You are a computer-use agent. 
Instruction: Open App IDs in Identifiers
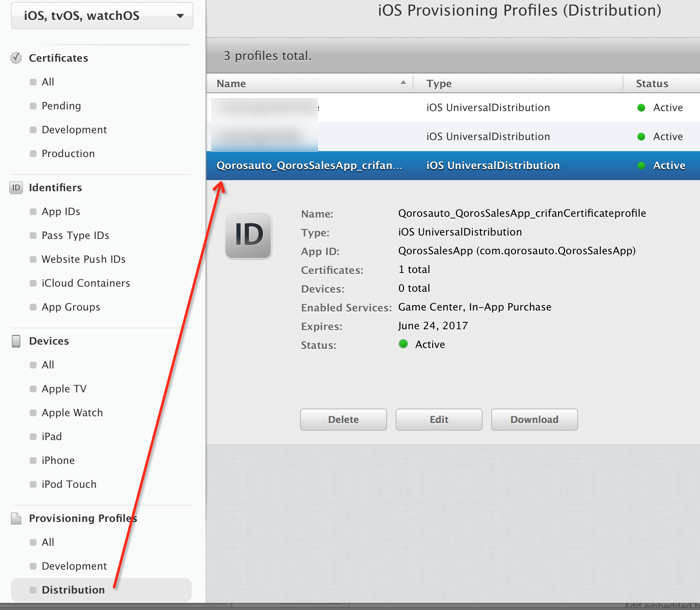(x=61, y=212)
